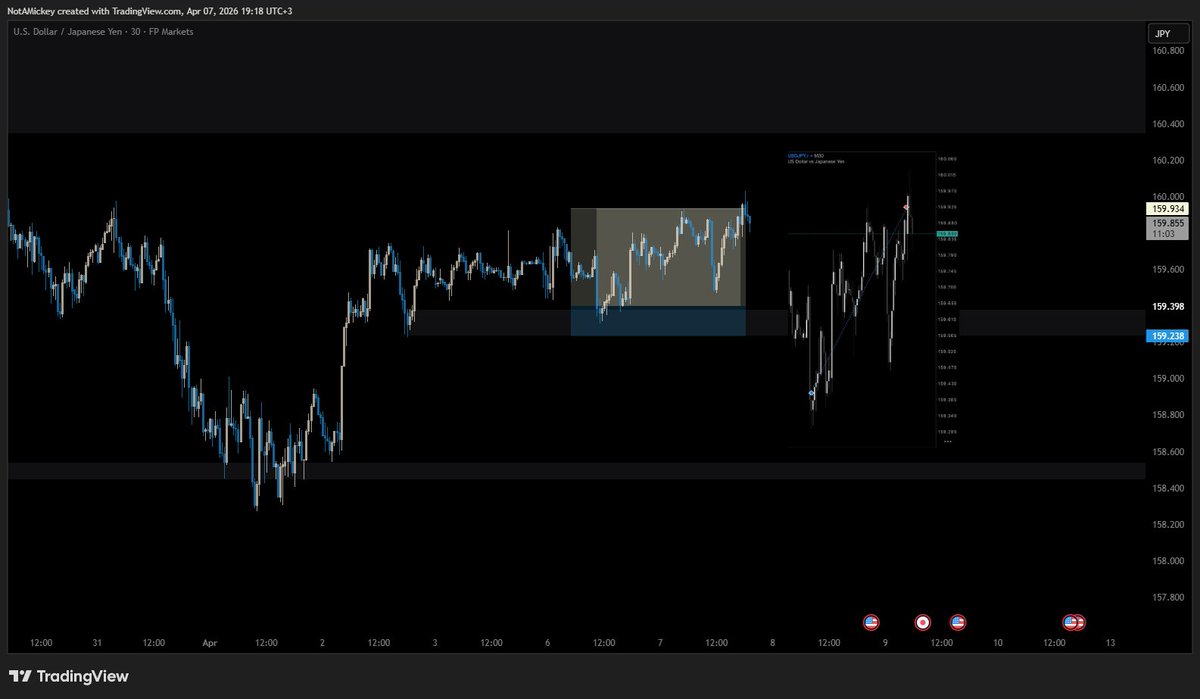This screenshot has height=699, width=1200.
Task: Click the 31 date label on the time axis
Action: tap(97, 643)
